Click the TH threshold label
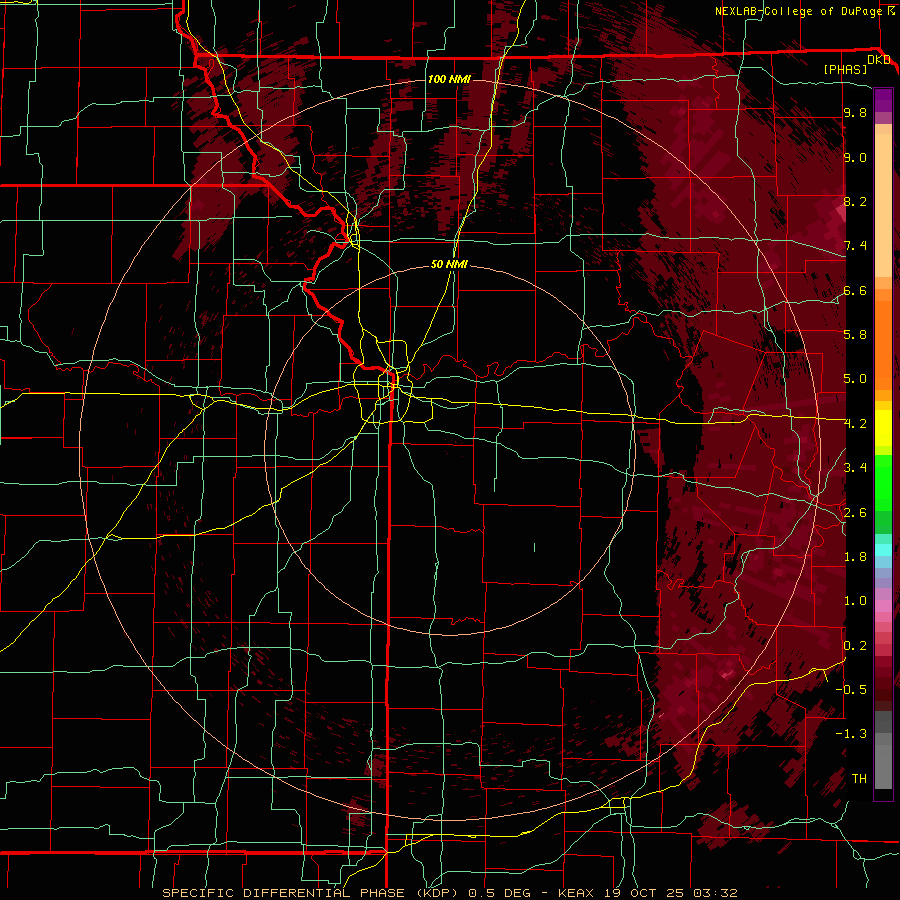This screenshot has width=900, height=900. pos(859,779)
